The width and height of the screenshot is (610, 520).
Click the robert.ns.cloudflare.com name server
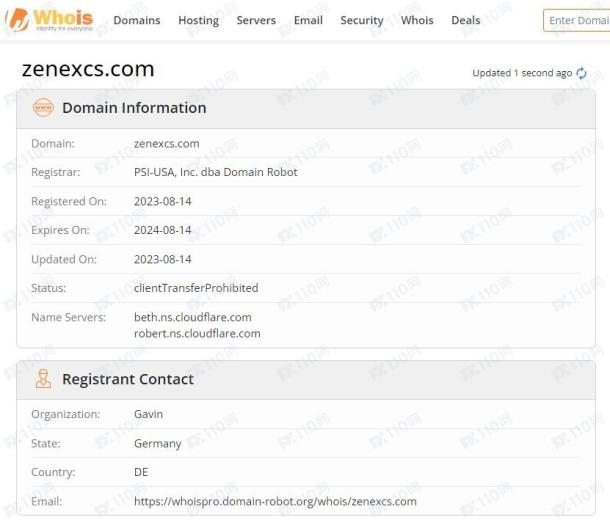tap(197, 333)
